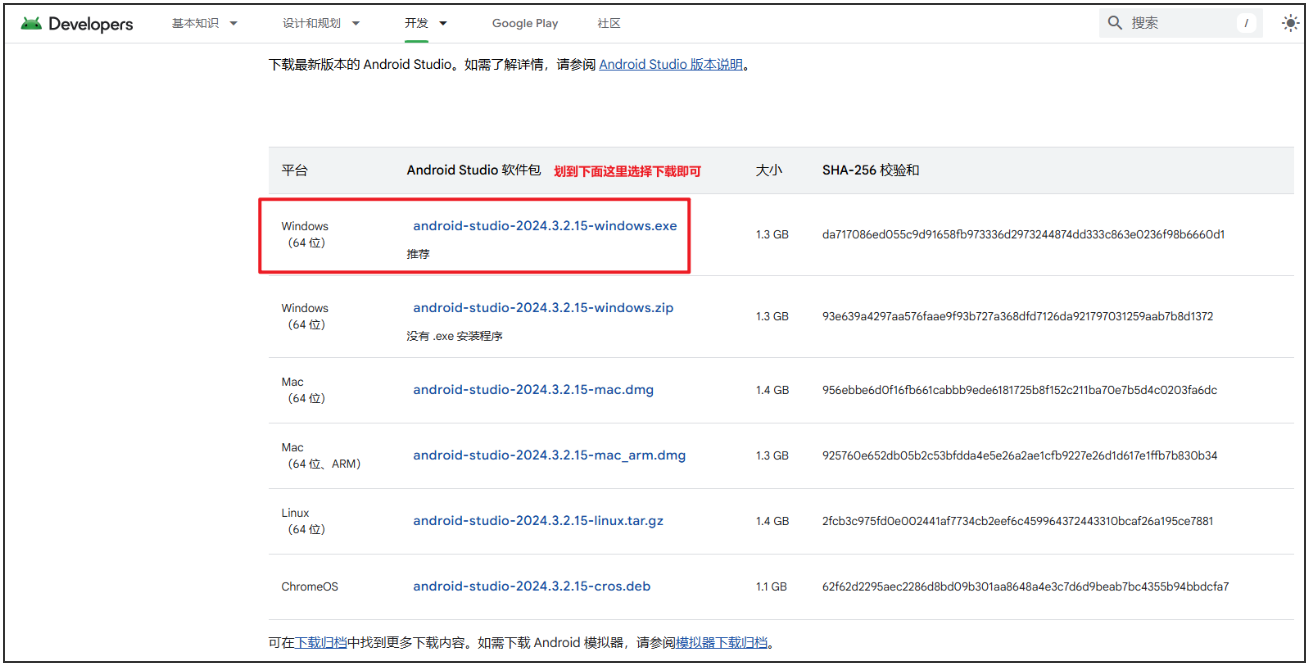Click the slash shortcut hint in search box
The image size is (1308, 665).
[1246, 23]
